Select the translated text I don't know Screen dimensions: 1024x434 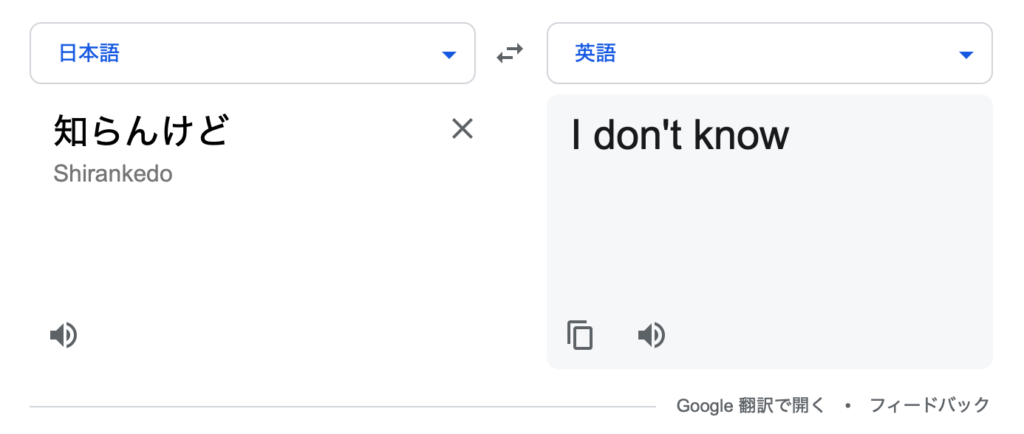click(x=680, y=134)
